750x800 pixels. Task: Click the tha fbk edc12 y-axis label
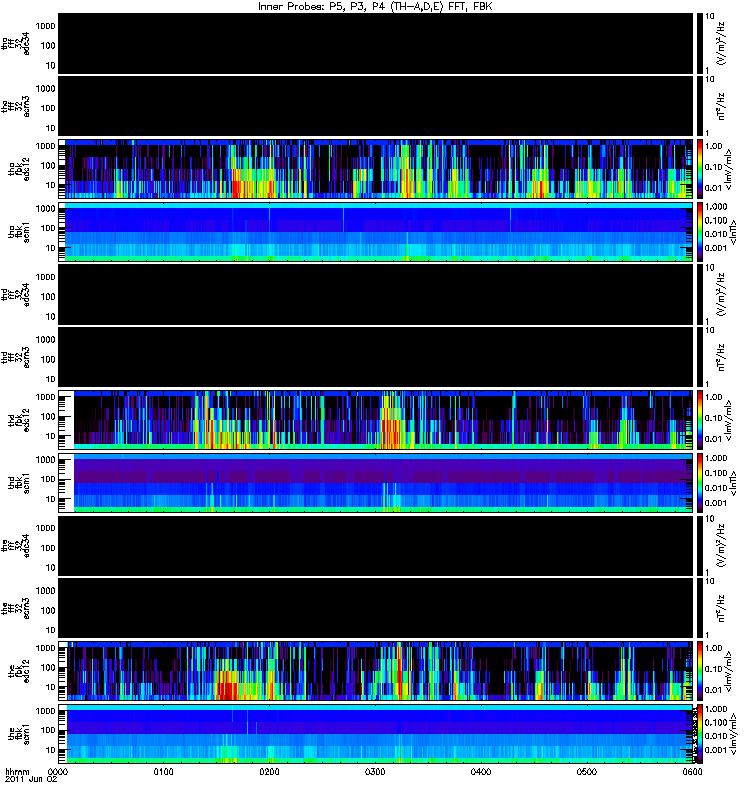(x=19, y=168)
